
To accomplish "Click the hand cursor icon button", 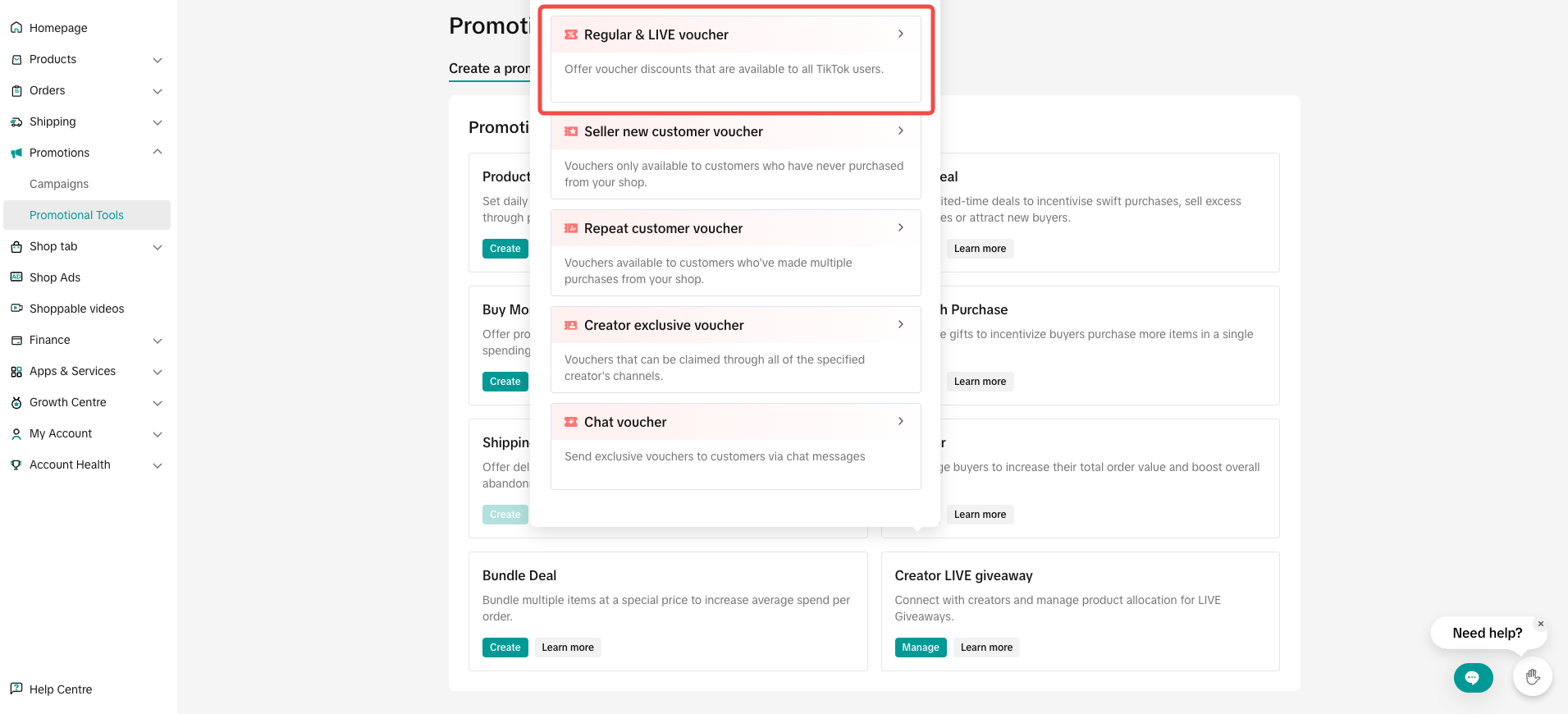I will [1532, 678].
